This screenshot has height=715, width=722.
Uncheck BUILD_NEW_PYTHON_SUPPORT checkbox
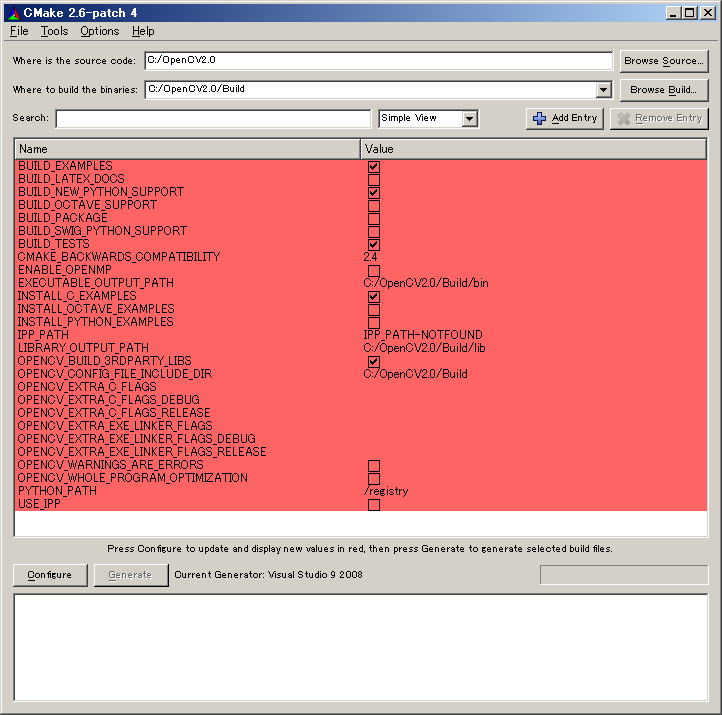(x=374, y=192)
